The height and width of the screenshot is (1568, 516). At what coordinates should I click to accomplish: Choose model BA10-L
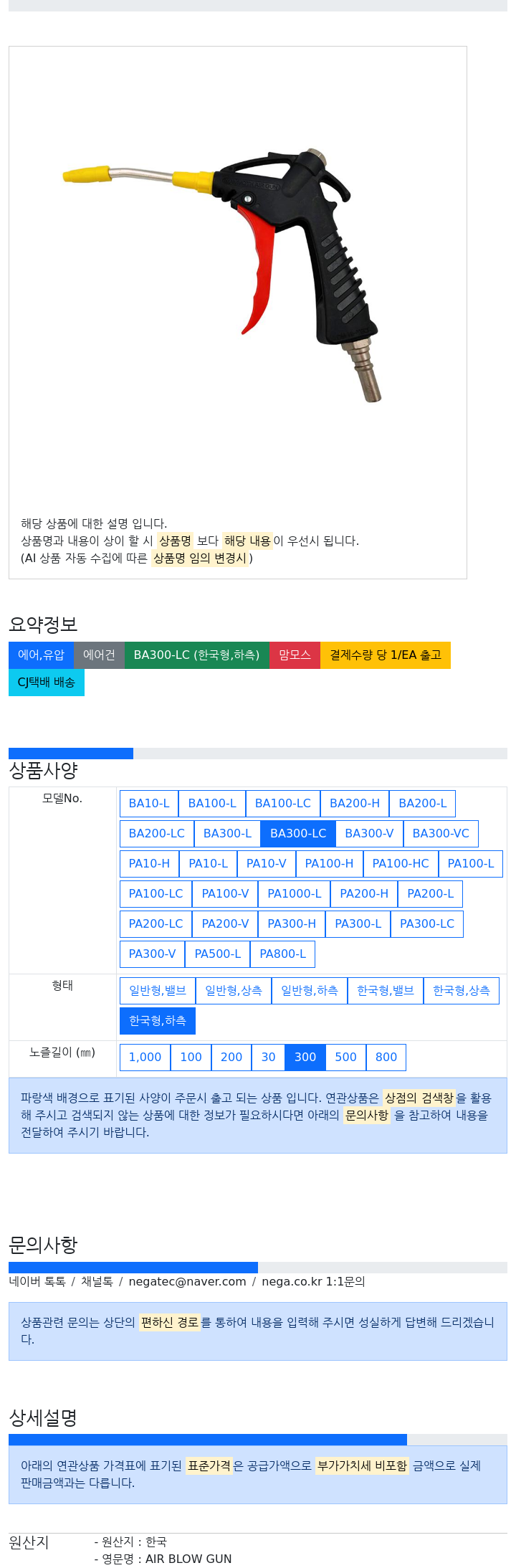149,803
